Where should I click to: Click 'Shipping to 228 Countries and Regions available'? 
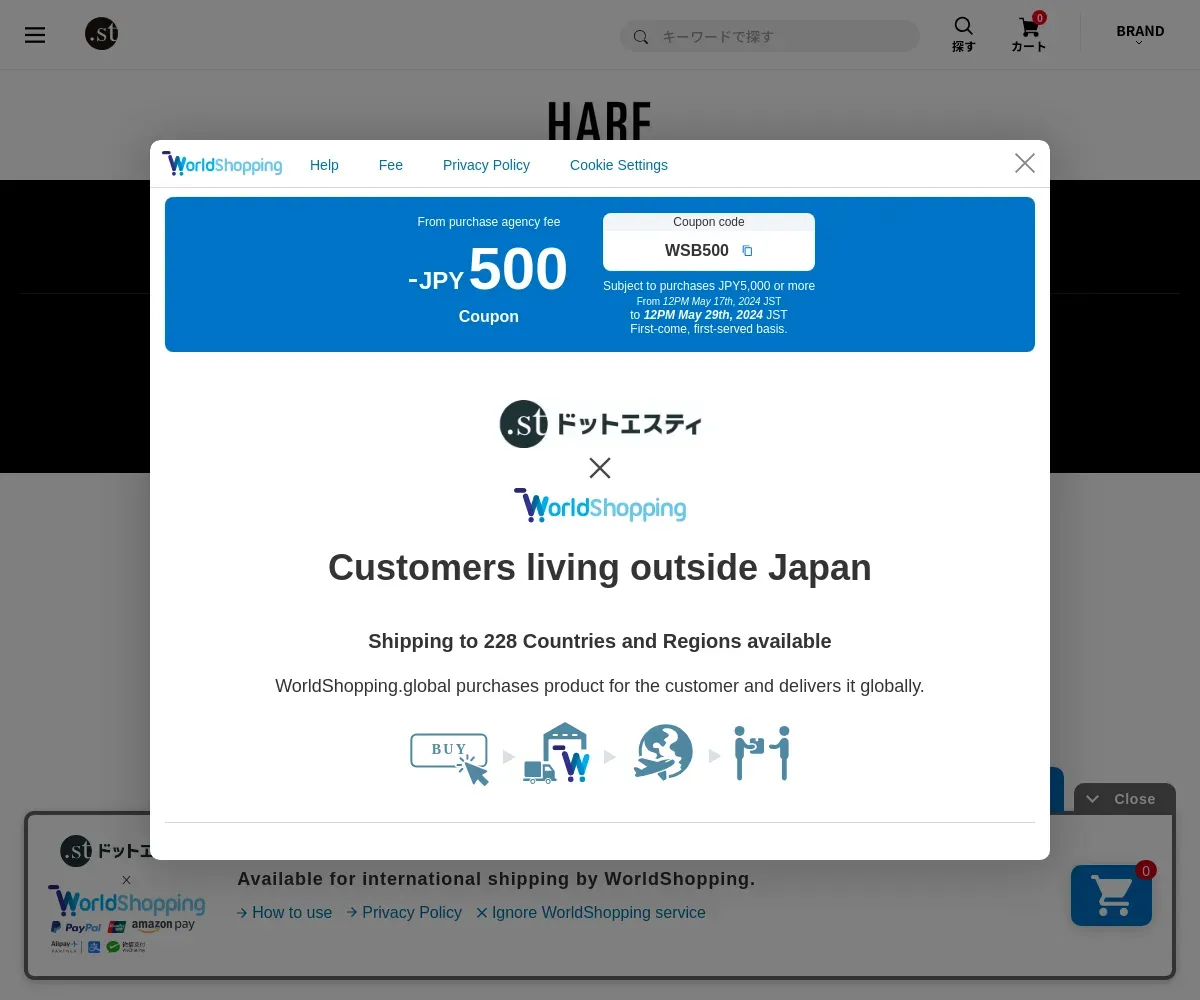pos(600,641)
